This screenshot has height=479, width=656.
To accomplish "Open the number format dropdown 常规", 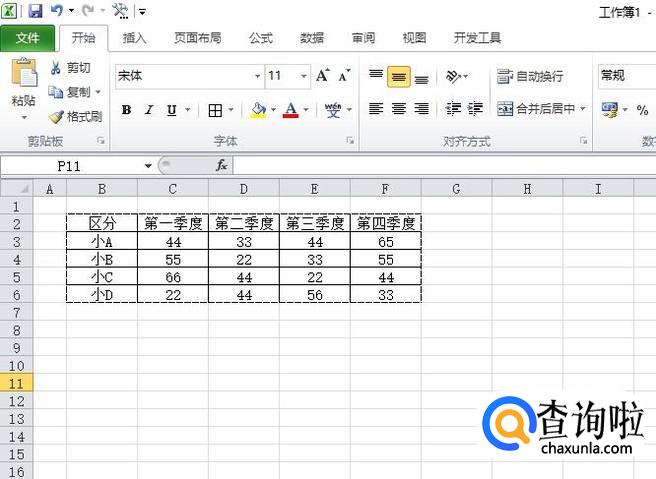I will (626, 76).
